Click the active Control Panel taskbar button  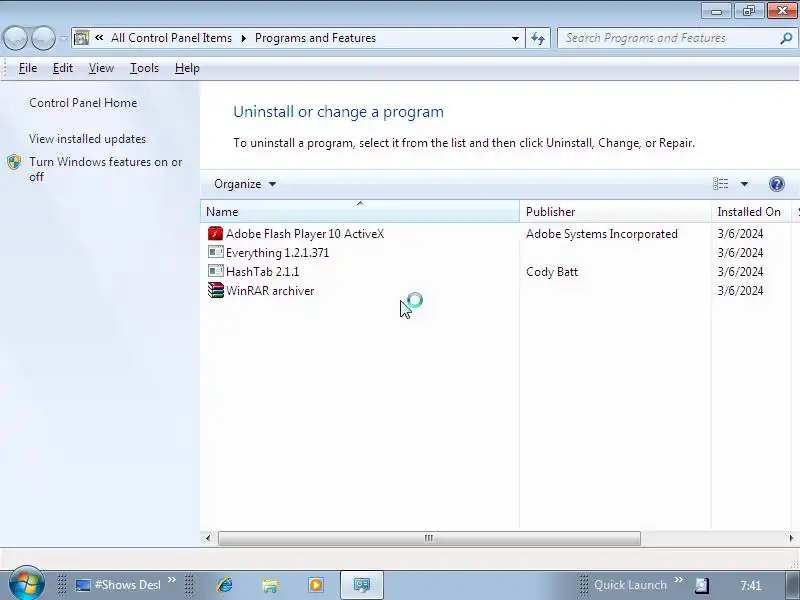pyautogui.click(x=362, y=585)
